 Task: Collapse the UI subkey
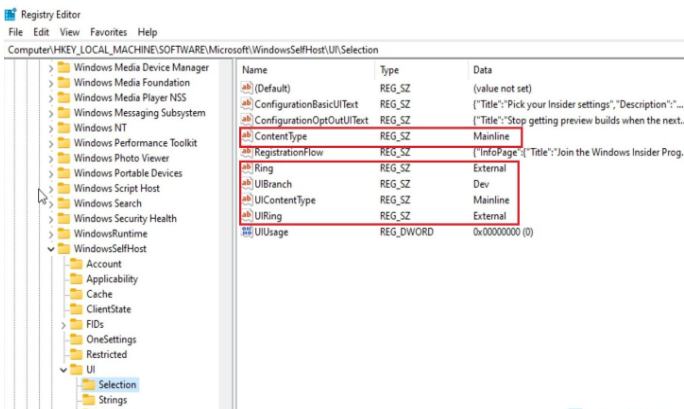(x=63, y=370)
